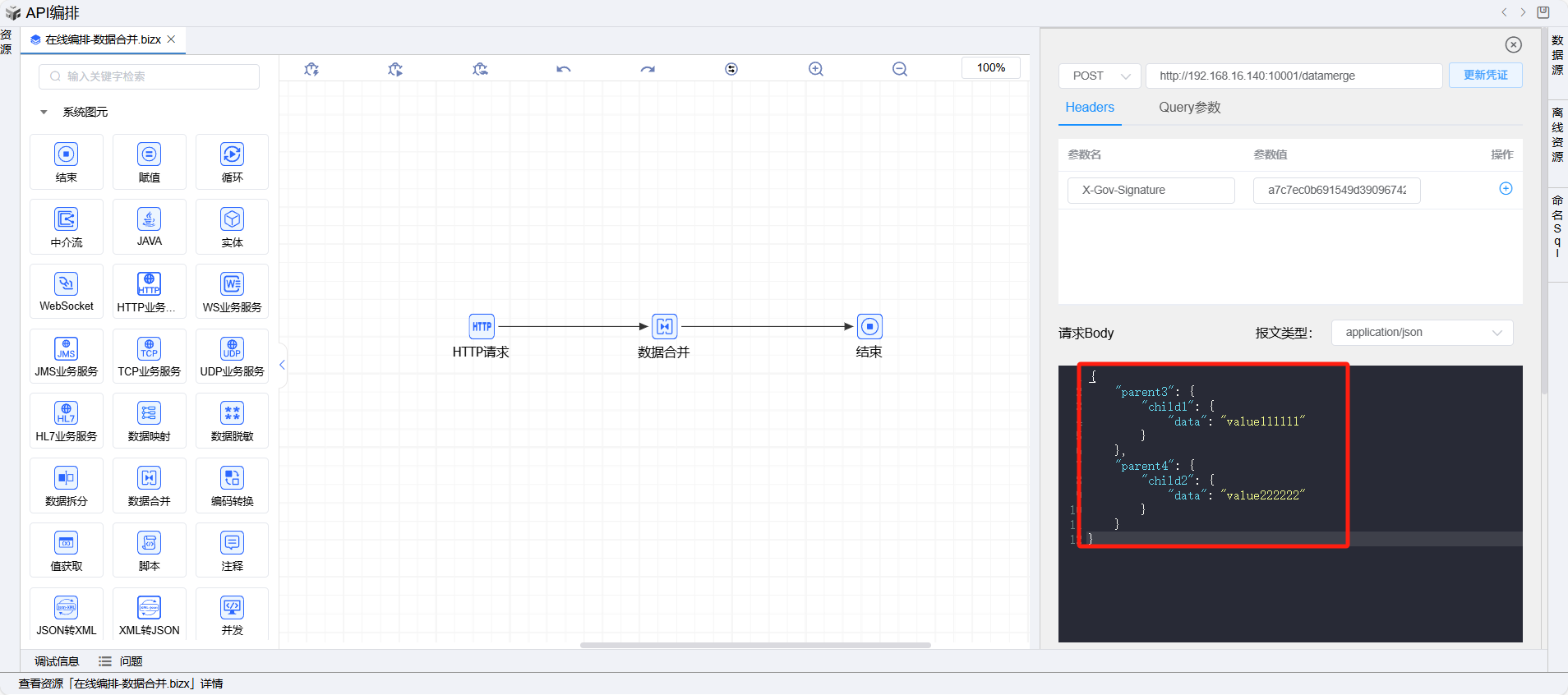
Task: Zoom out on the canvas
Action: click(x=900, y=69)
